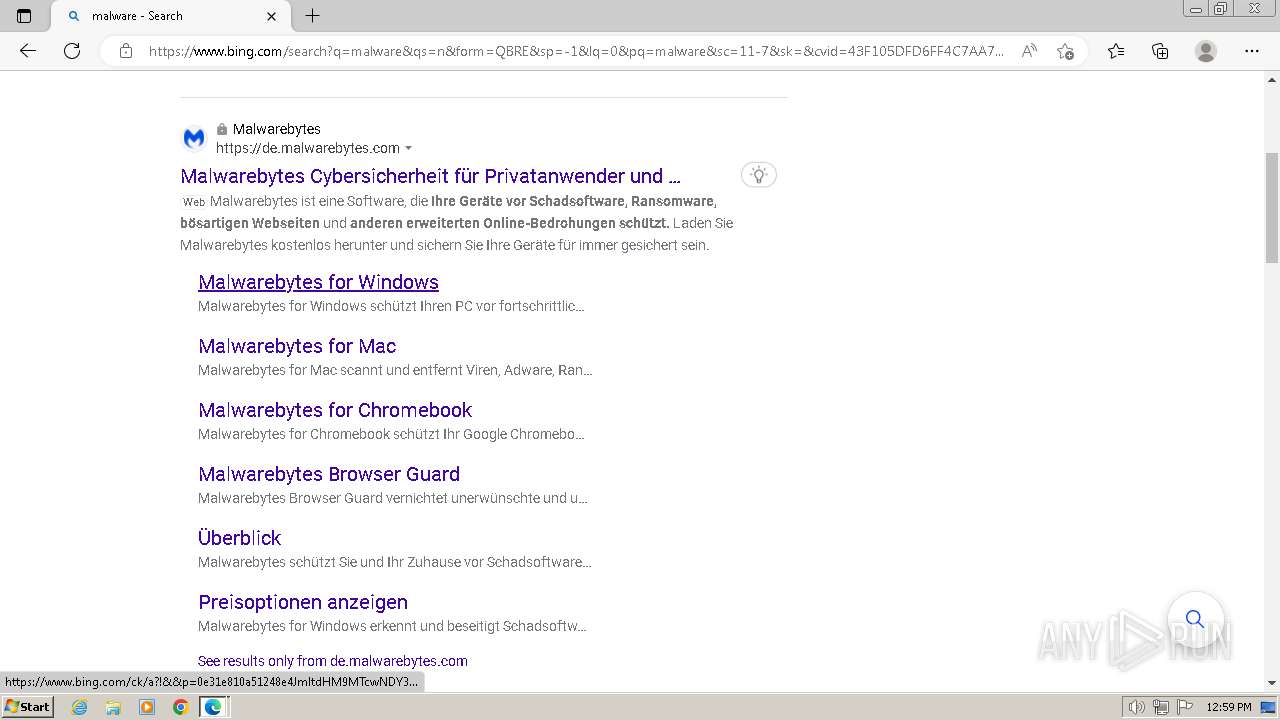Screen dimensions: 1280x720
Task: Open the tab actions menu icon
Action: coord(24,16)
